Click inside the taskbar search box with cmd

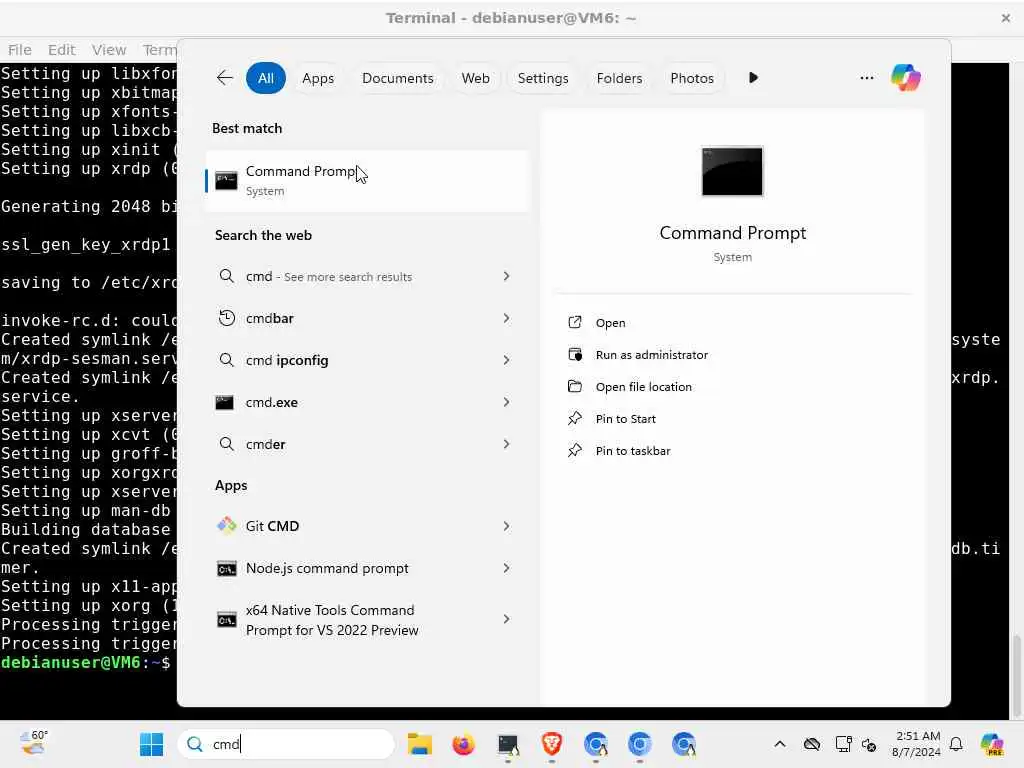(286, 744)
